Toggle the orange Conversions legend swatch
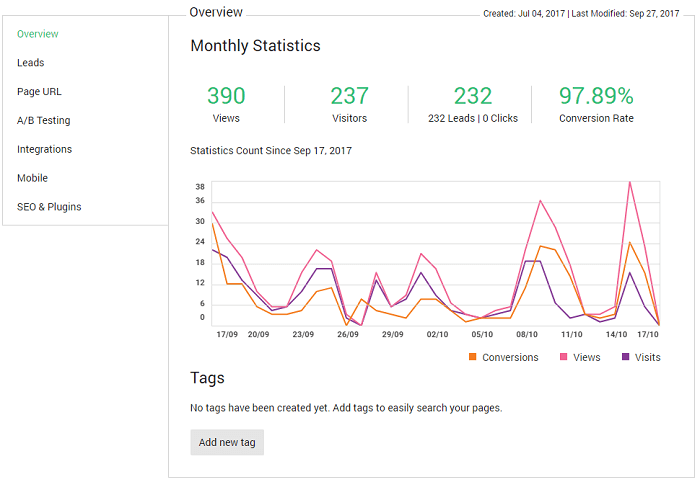Image resolution: width=700 pixels, height=482 pixels. coord(472,357)
